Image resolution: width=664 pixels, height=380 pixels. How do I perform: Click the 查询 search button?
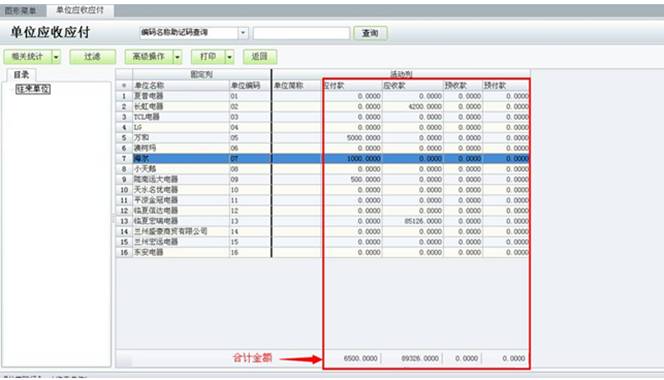click(370, 33)
